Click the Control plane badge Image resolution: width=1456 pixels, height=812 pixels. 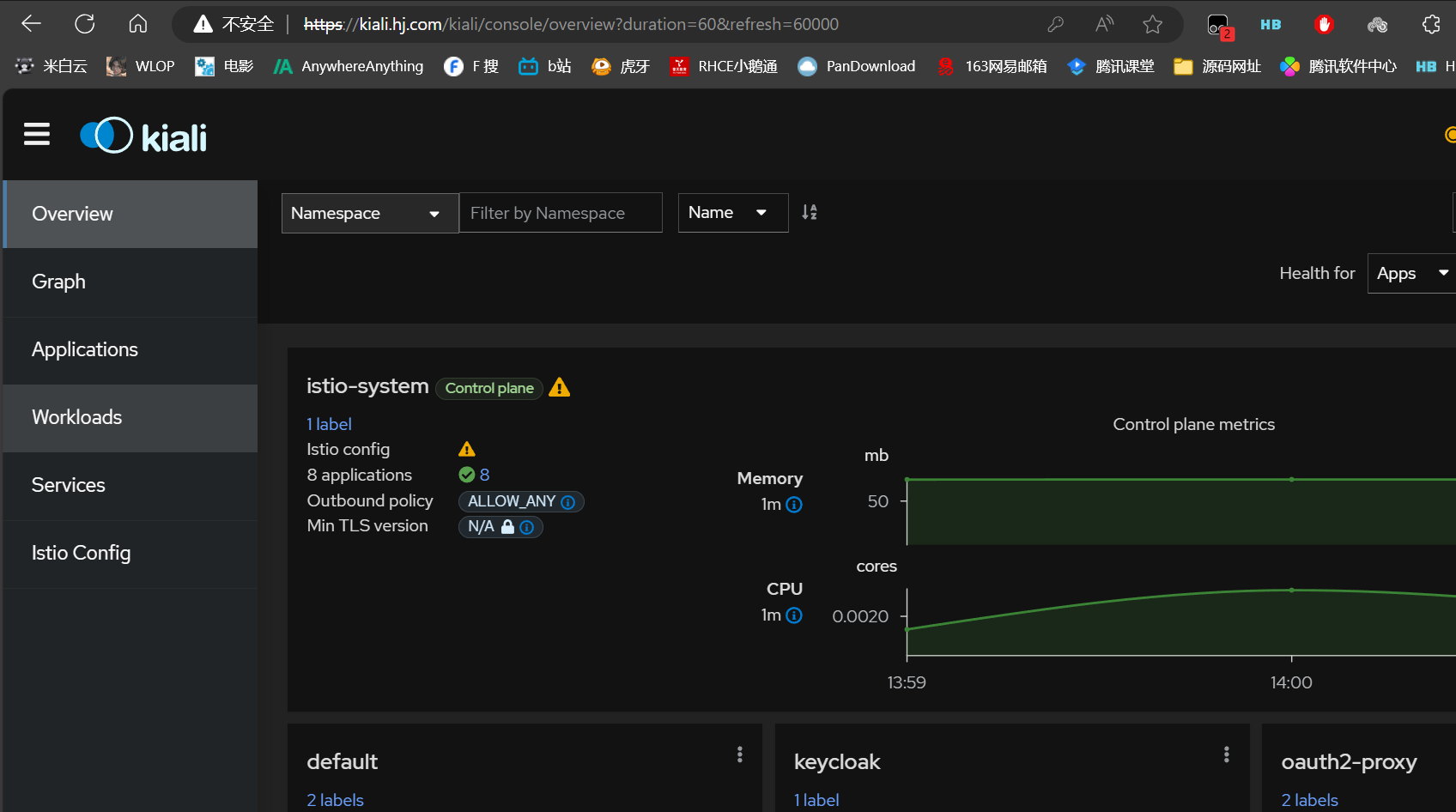[489, 388]
